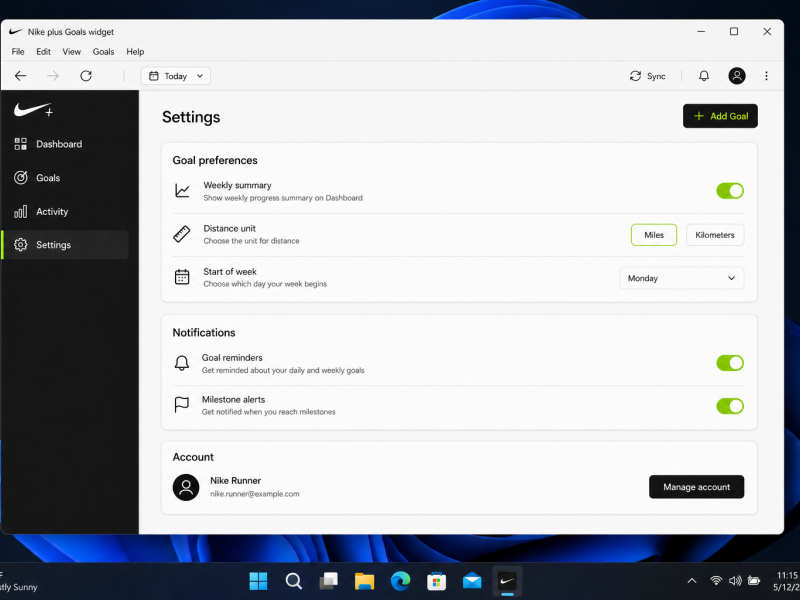Click the back arrow in toolbar
Viewport: 800px width, 600px height.
click(x=20, y=76)
